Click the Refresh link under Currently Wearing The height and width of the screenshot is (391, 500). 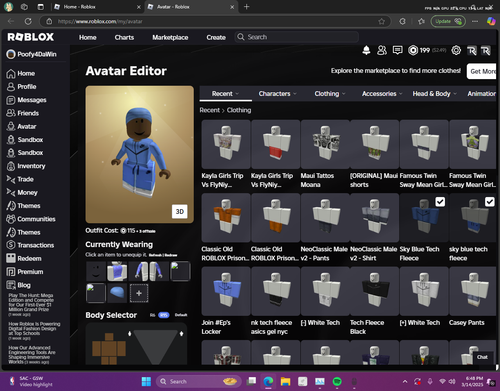(x=156, y=255)
